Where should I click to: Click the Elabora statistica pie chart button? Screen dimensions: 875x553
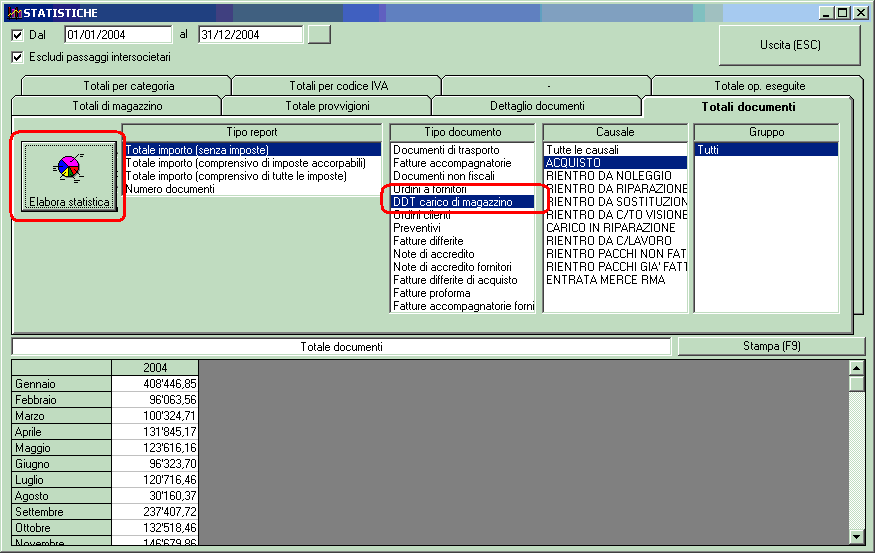pos(69,176)
